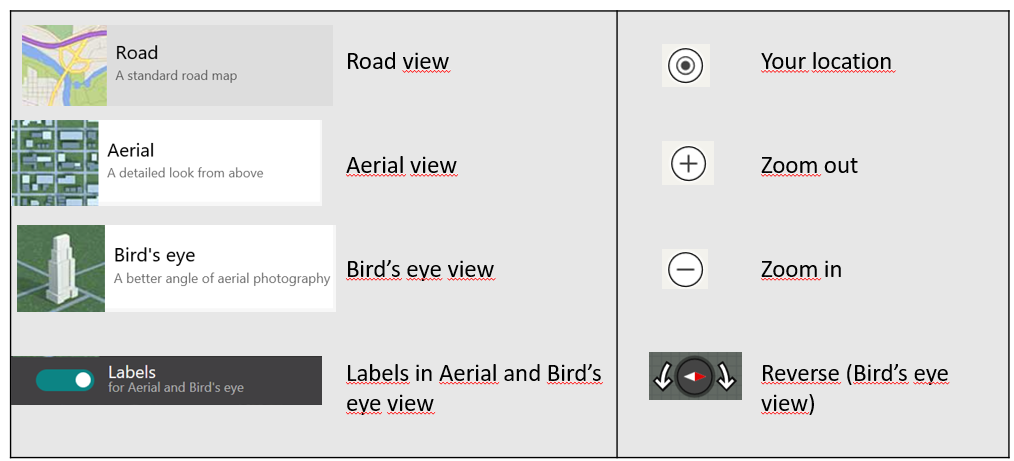
Task: Click the compass with red needle
Action: tap(694, 377)
